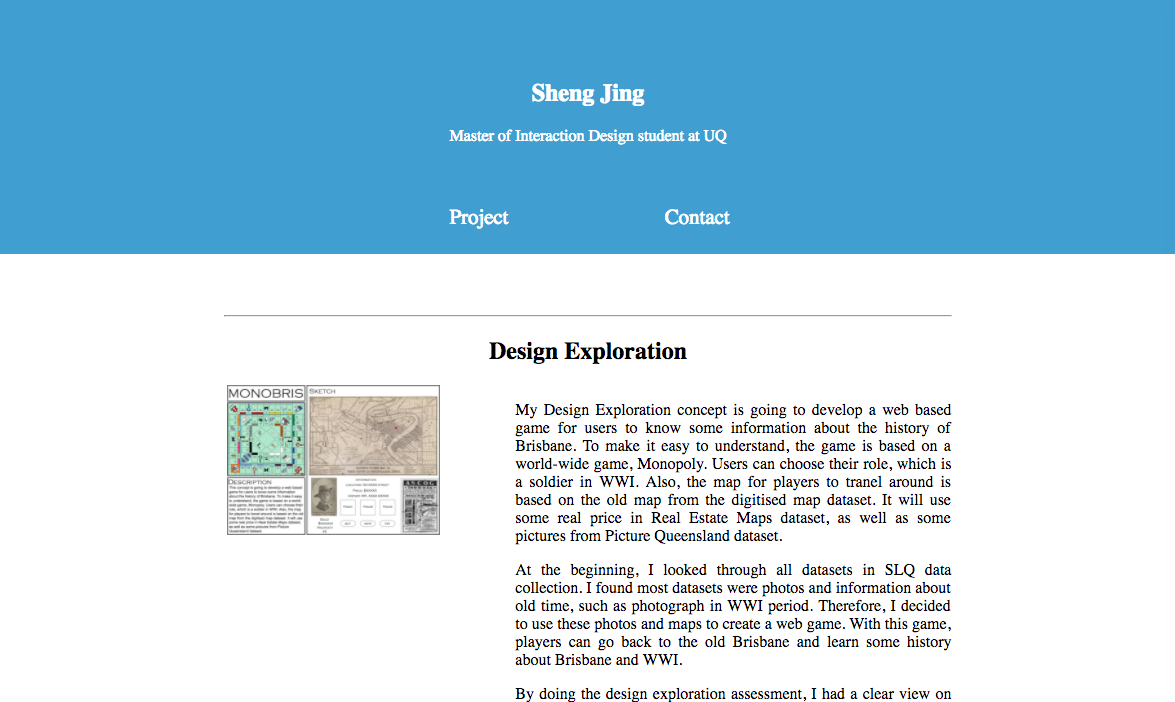Screen dimensions: 1175x702
Task: Click the MONOBRIS logo on the concept poster
Action: click(x=264, y=392)
